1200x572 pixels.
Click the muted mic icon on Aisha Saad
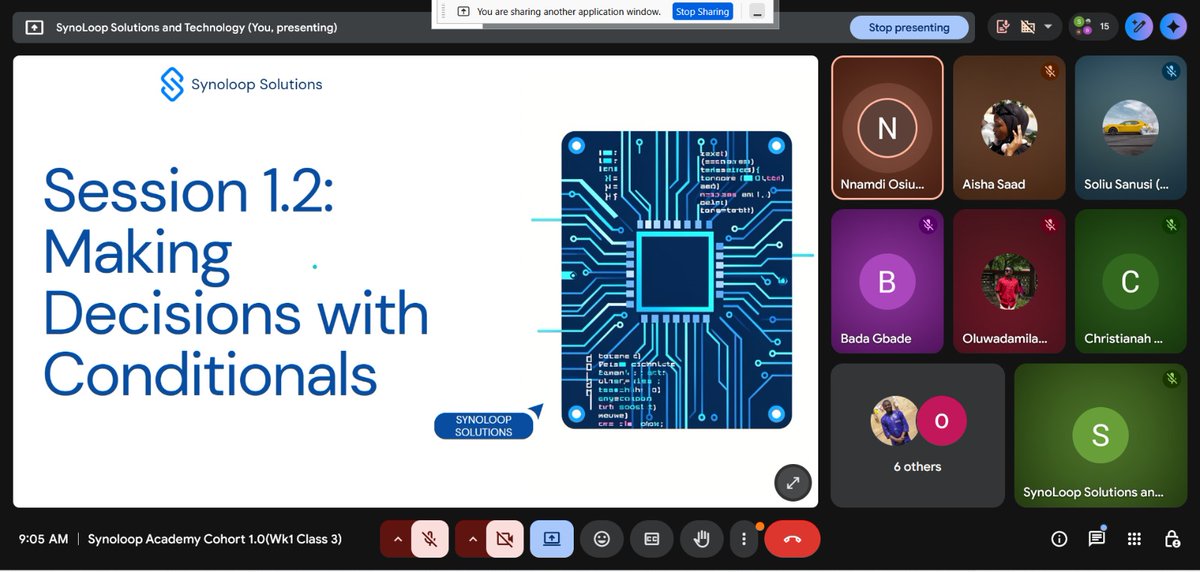1049,71
